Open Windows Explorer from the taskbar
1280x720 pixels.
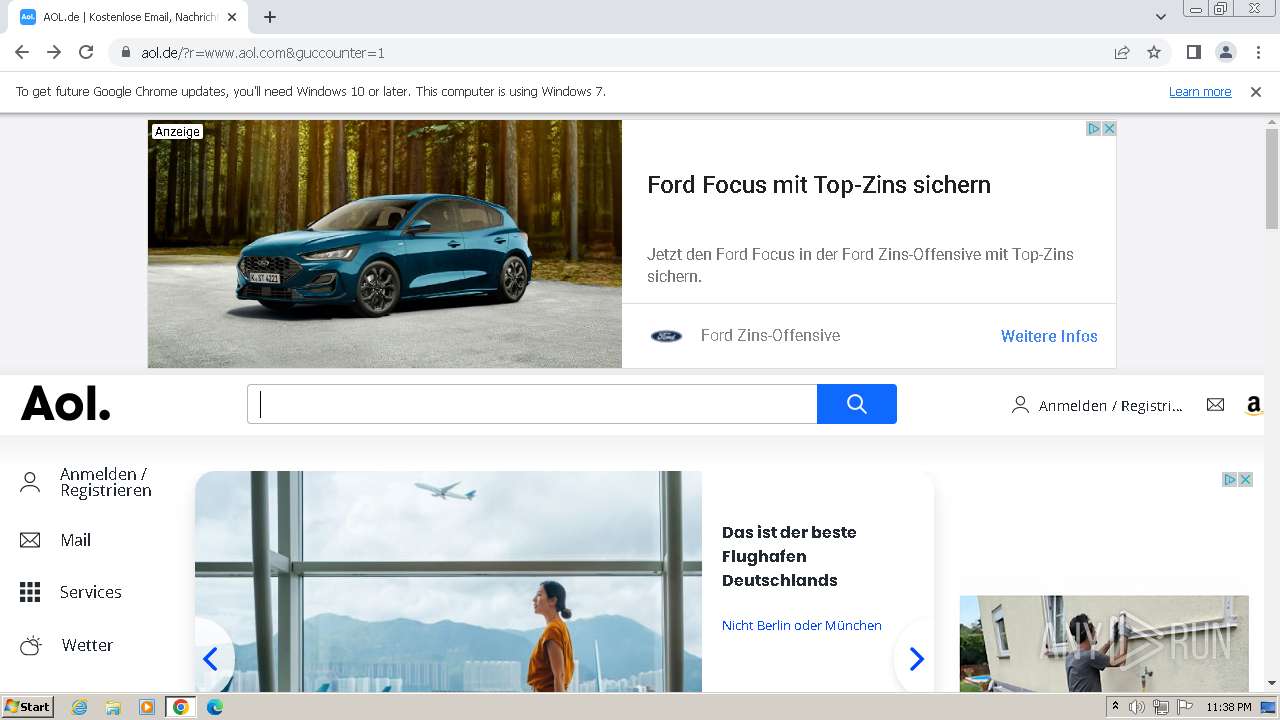[x=113, y=707]
